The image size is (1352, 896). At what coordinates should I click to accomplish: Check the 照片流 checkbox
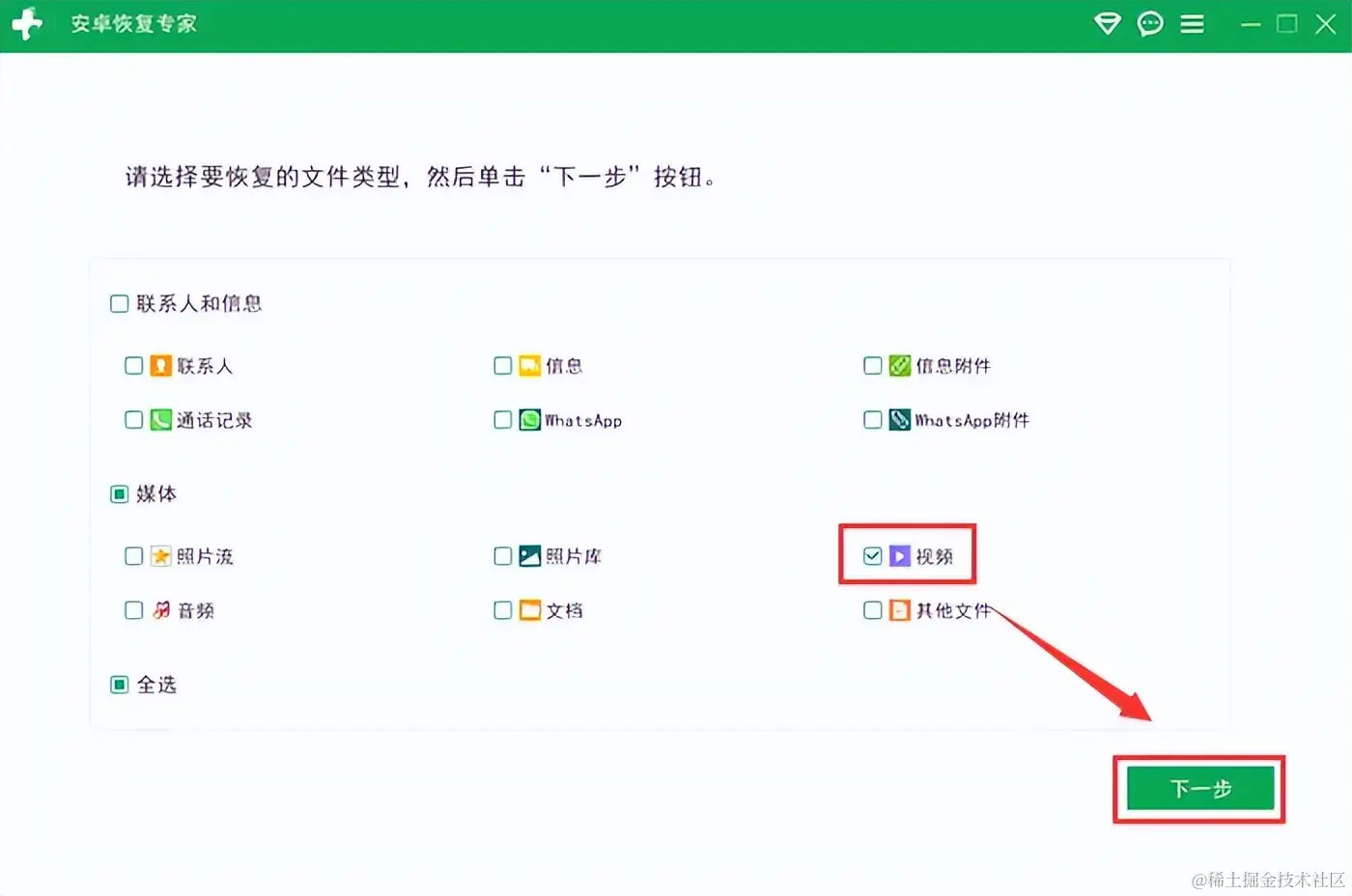point(133,556)
